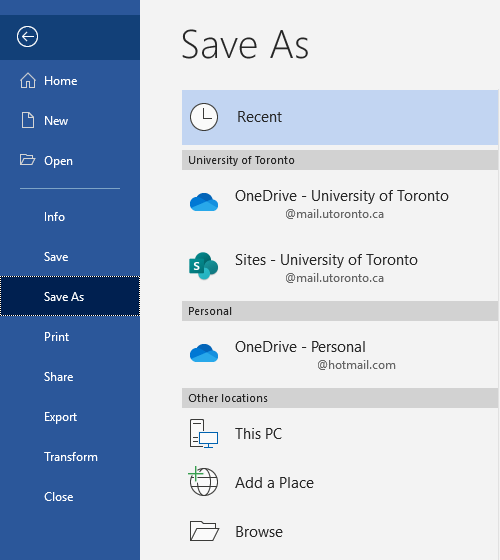Open the Share page
Viewport: 500px width, 560px height.
[x=70, y=377]
